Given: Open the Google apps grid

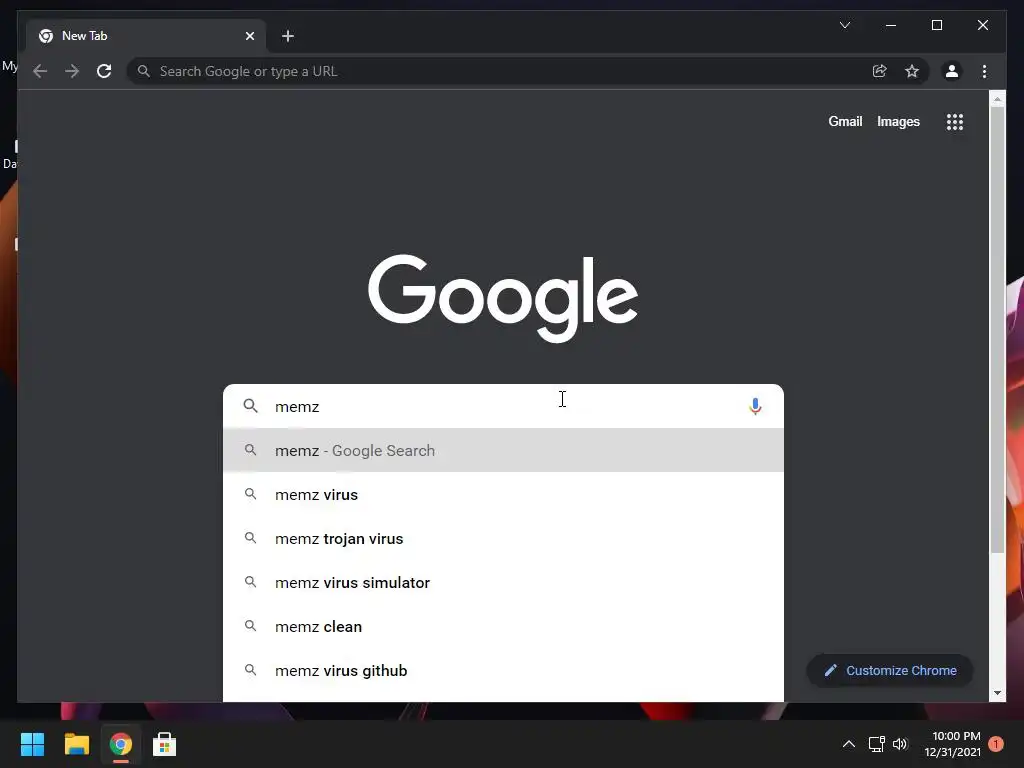Looking at the screenshot, I should click(955, 121).
